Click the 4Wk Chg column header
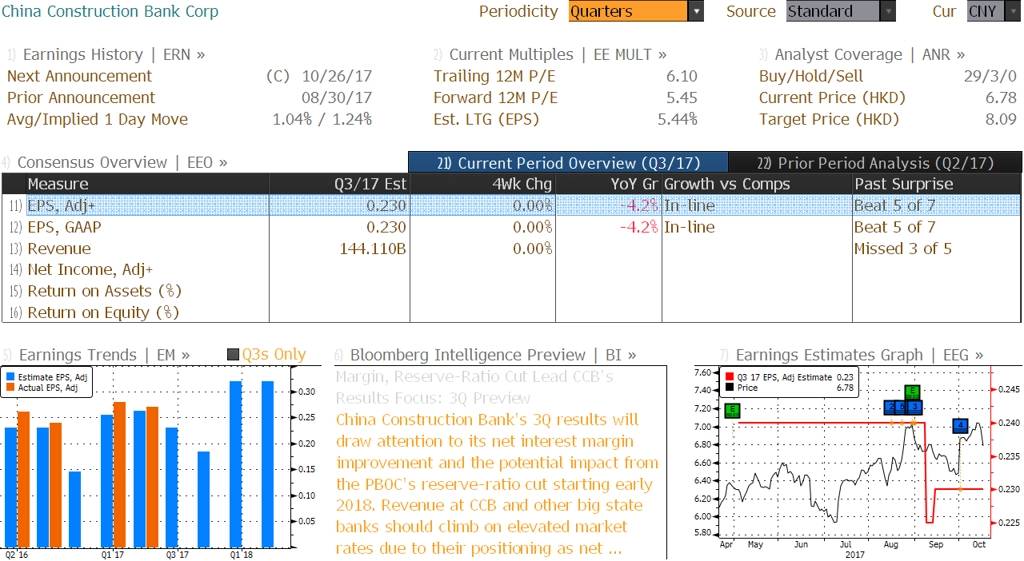Image resolution: width=1024 pixels, height=561 pixels. [x=483, y=184]
